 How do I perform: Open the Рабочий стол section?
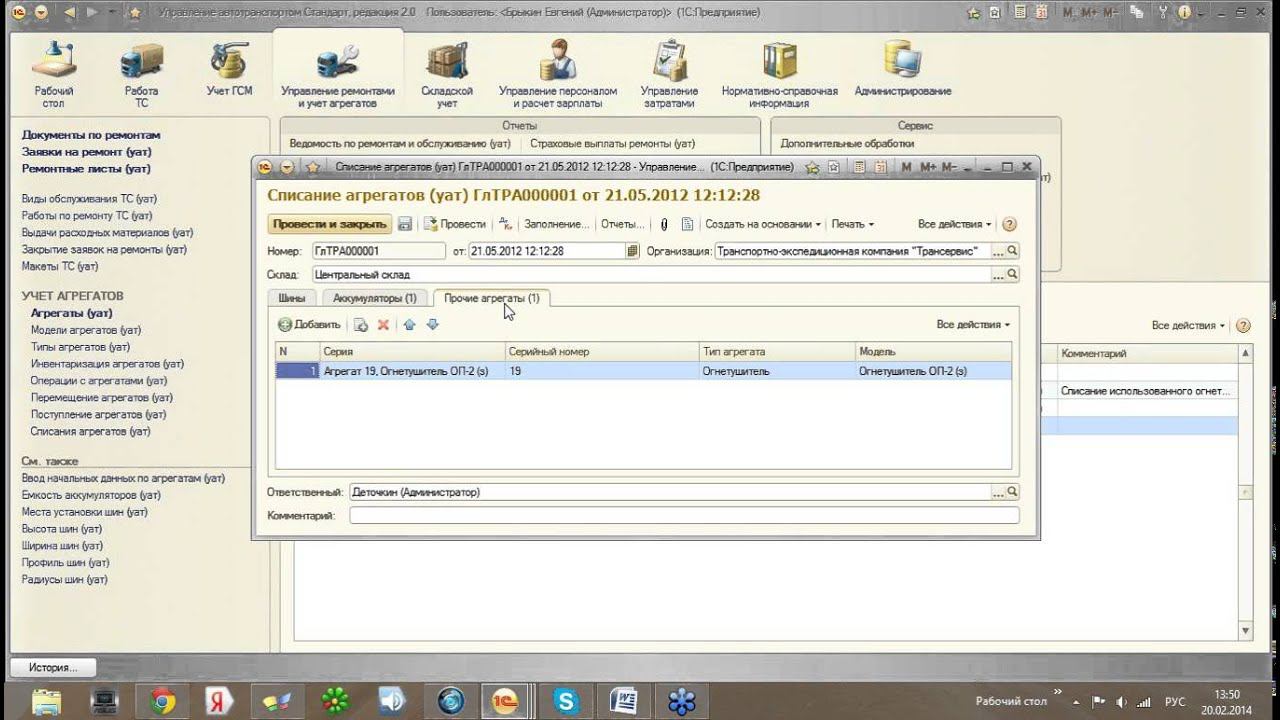click(54, 75)
